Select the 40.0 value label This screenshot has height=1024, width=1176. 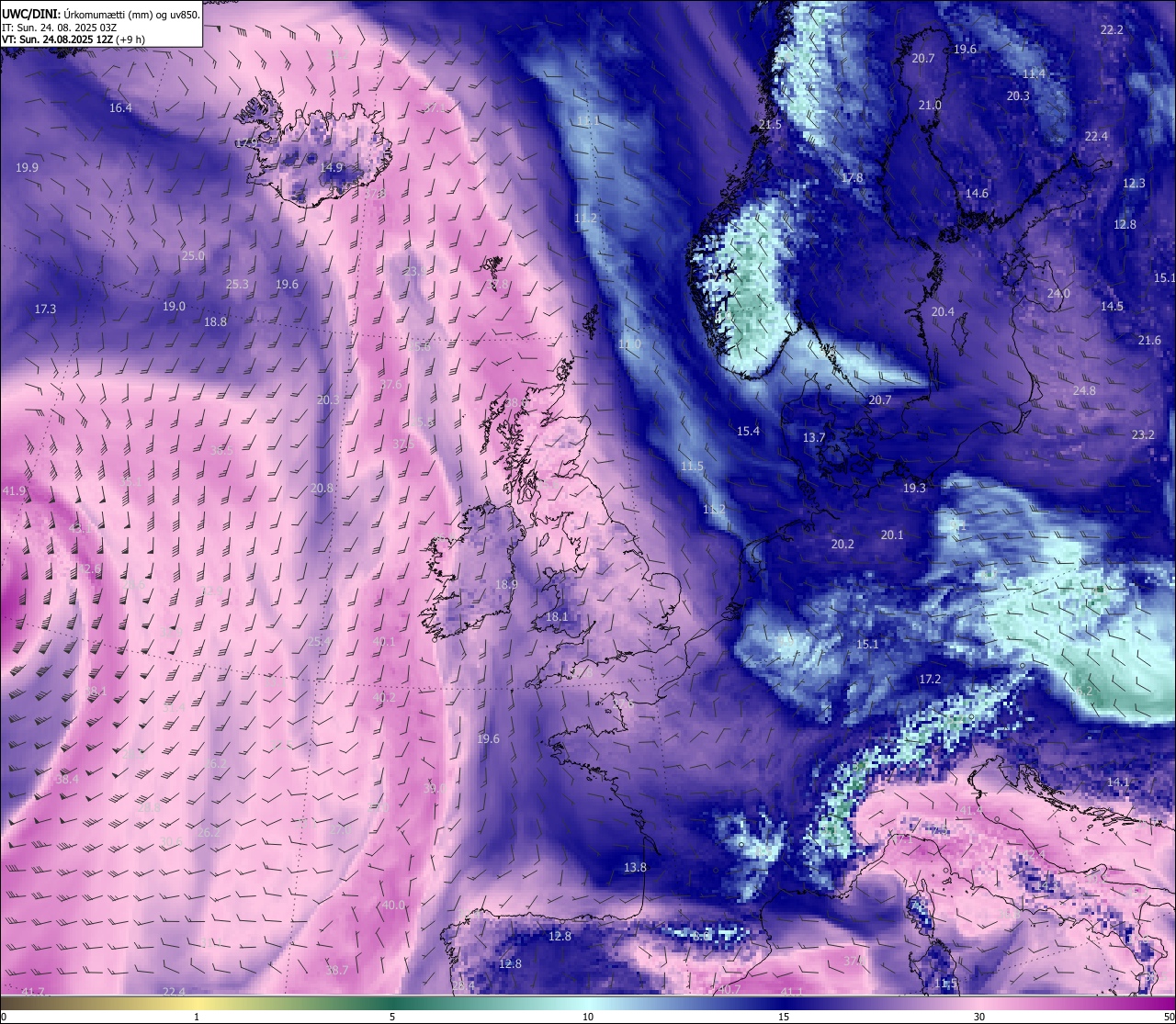pos(393,906)
